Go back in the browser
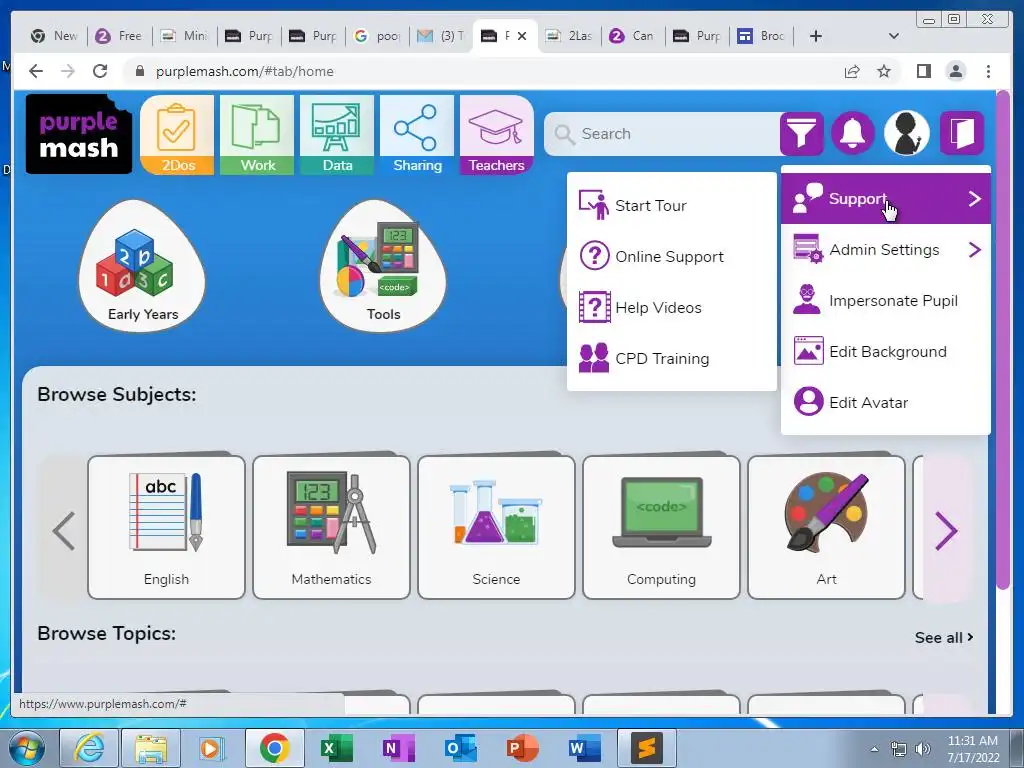 pos(36,71)
